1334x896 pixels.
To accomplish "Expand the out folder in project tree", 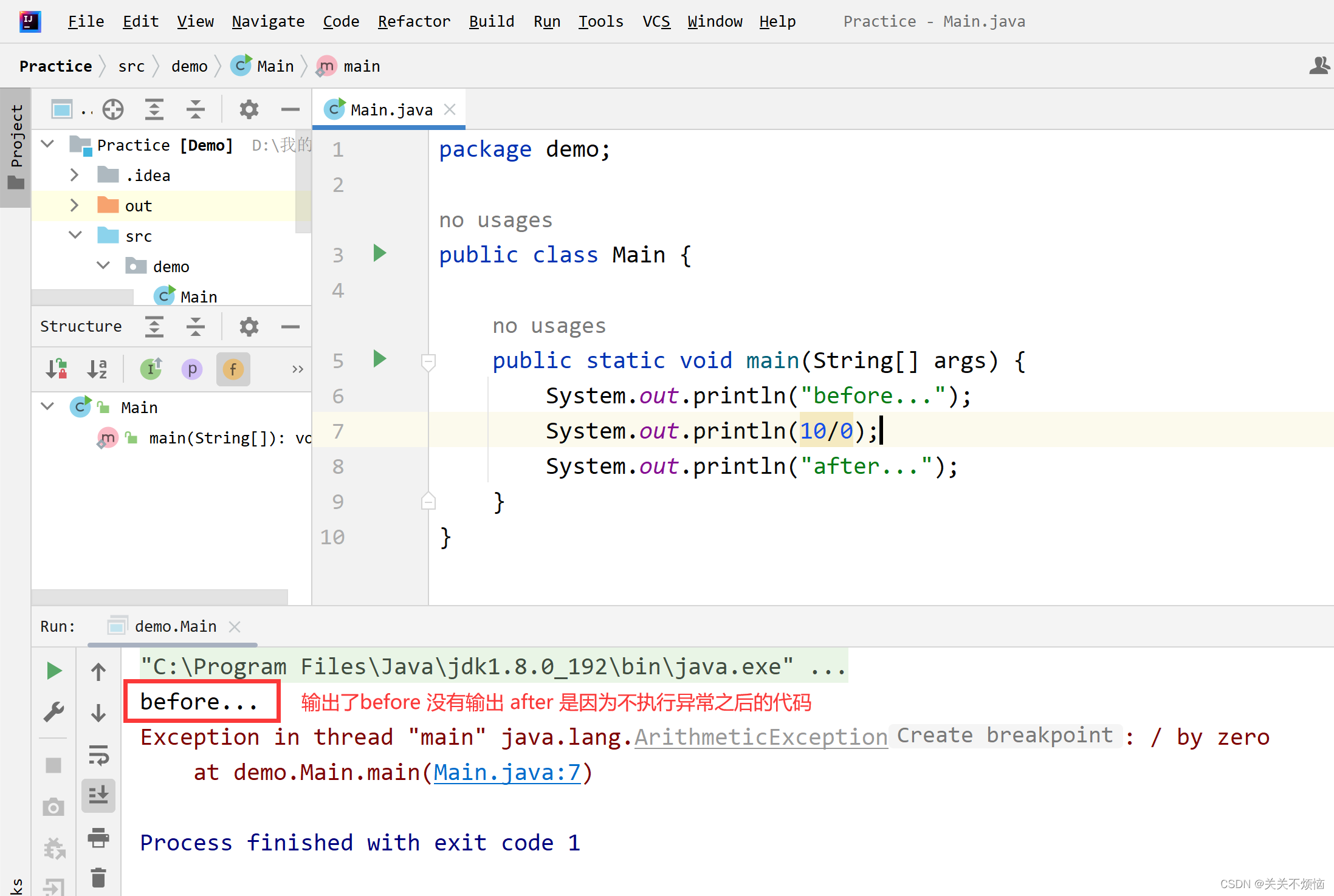I will (x=74, y=206).
